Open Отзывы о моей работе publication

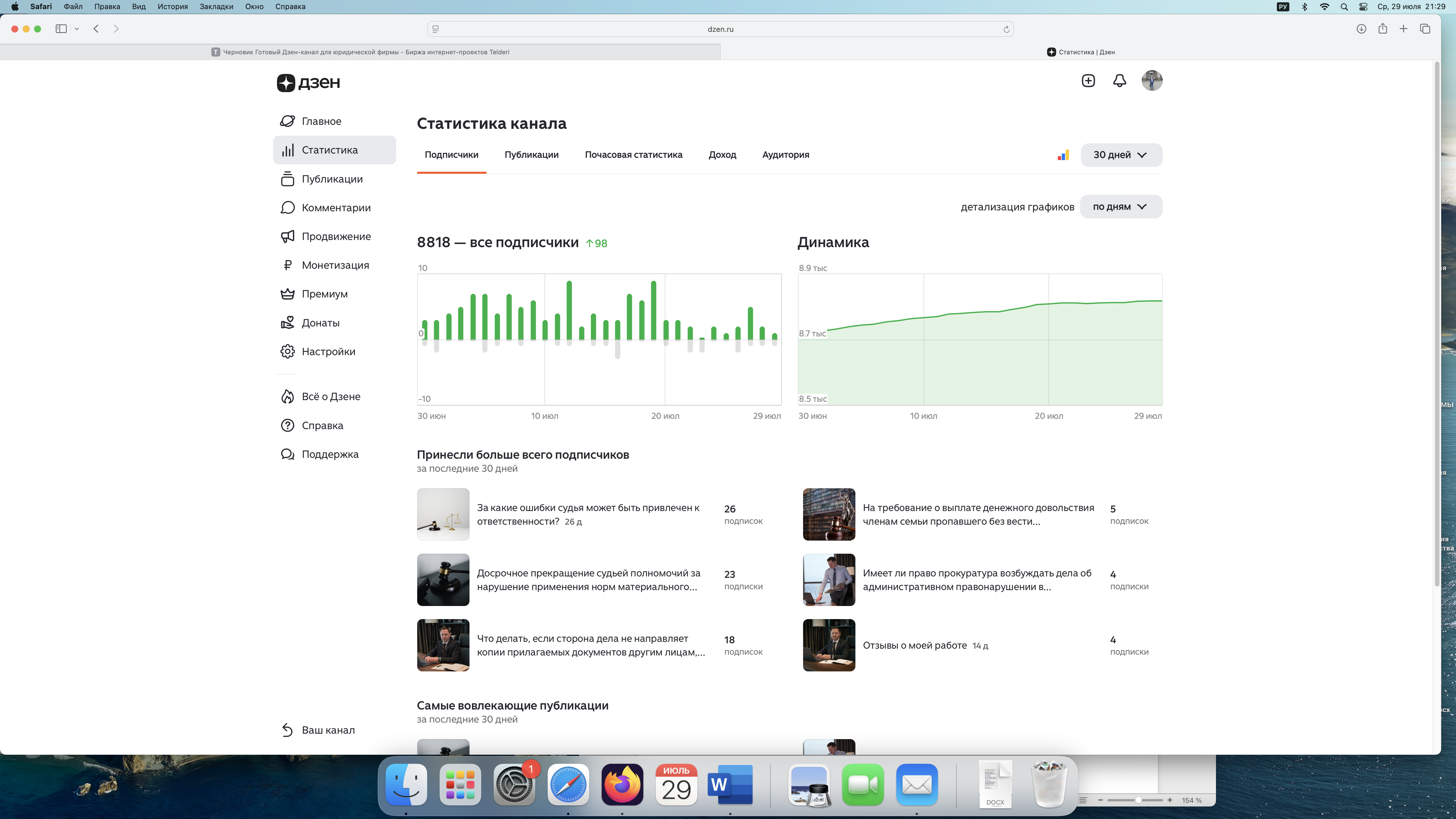[x=915, y=646]
